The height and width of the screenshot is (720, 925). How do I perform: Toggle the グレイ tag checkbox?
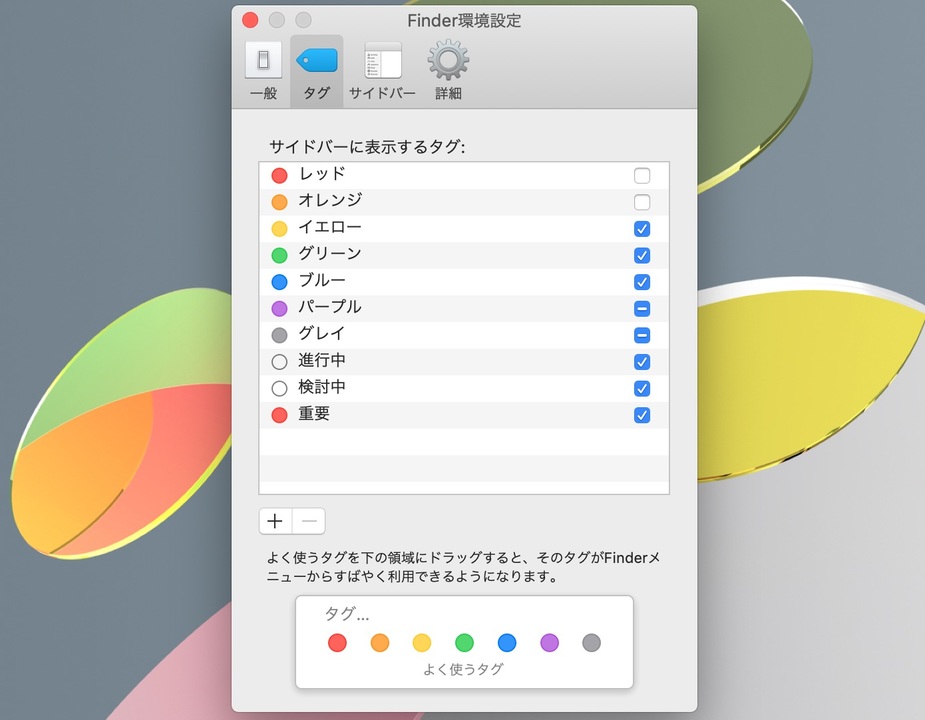pos(642,335)
